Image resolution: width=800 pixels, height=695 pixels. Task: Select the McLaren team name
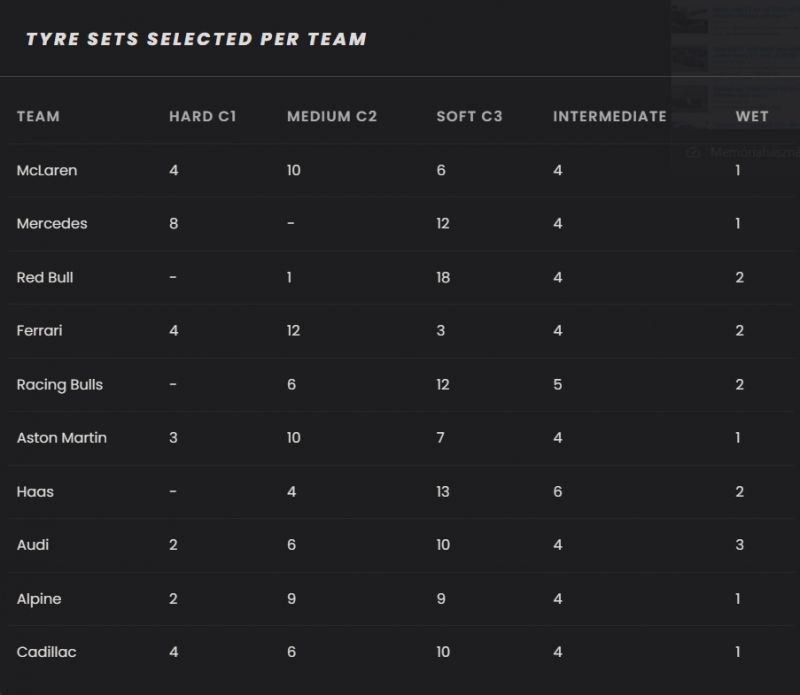coord(47,170)
